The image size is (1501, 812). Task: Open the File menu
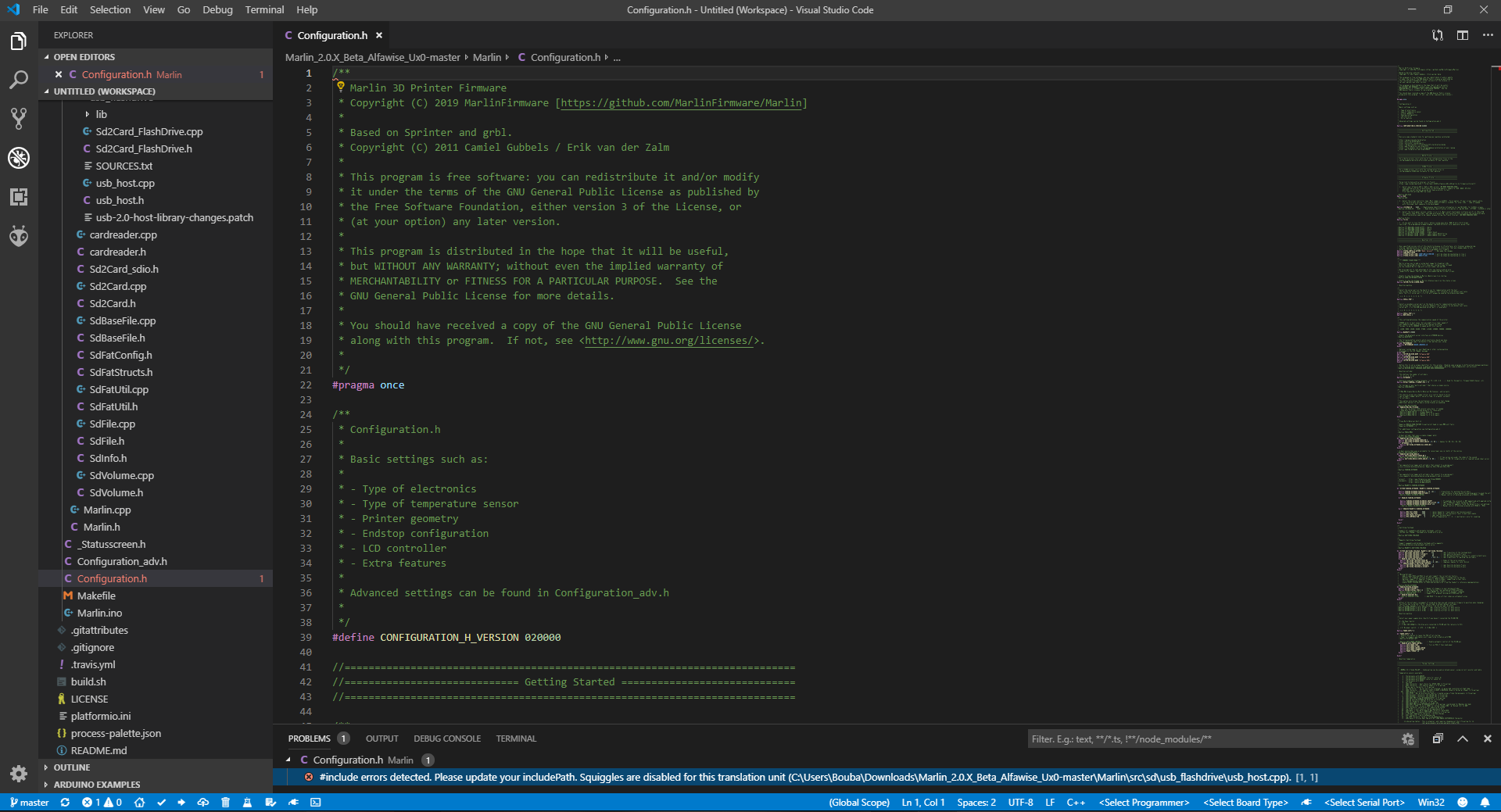tap(41, 9)
